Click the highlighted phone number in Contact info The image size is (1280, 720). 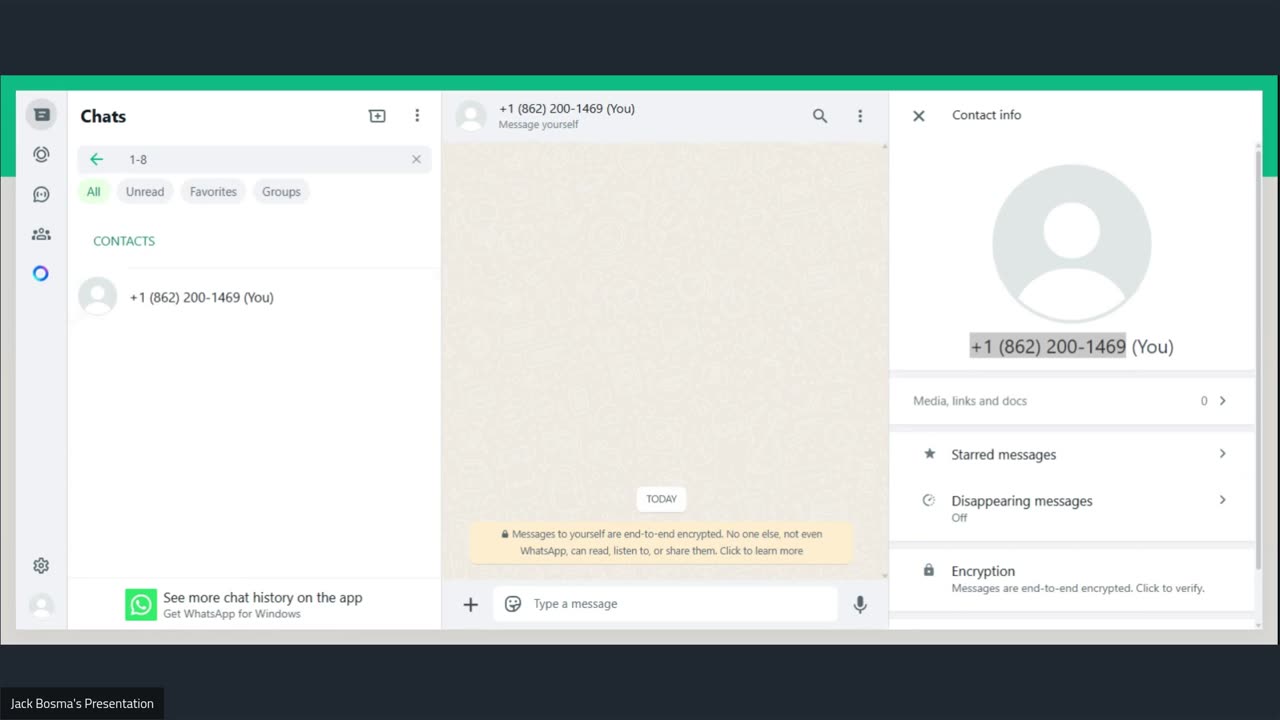point(1048,346)
